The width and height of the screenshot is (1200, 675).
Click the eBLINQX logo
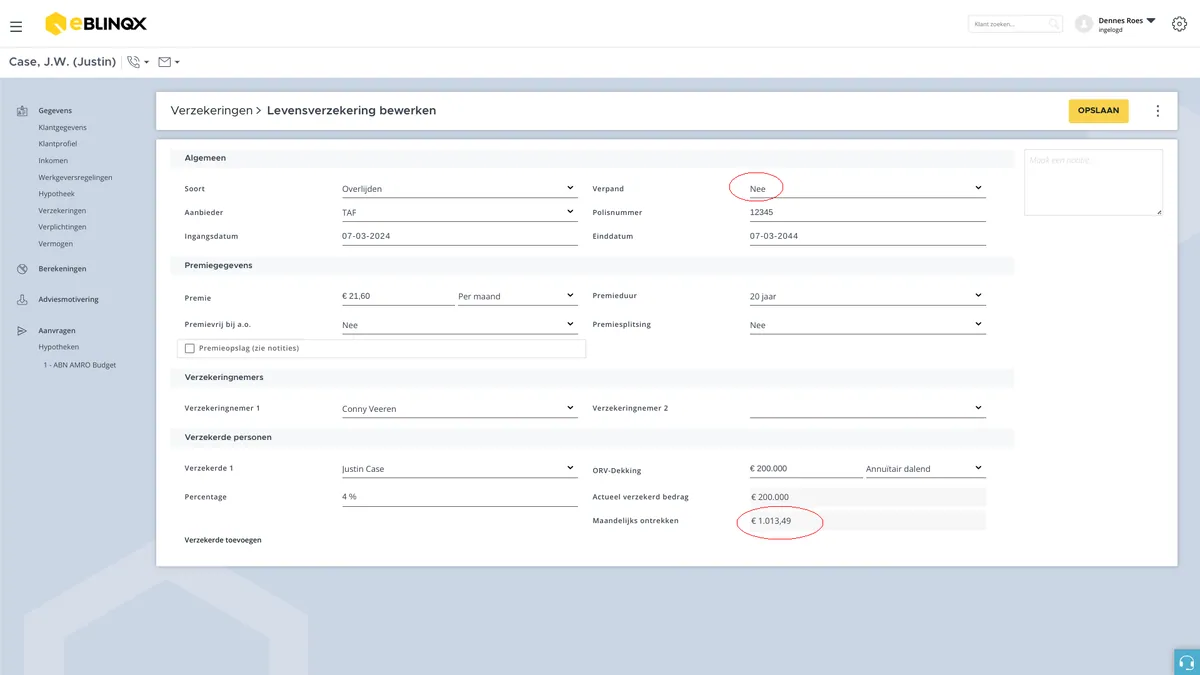[x=96, y=24]
